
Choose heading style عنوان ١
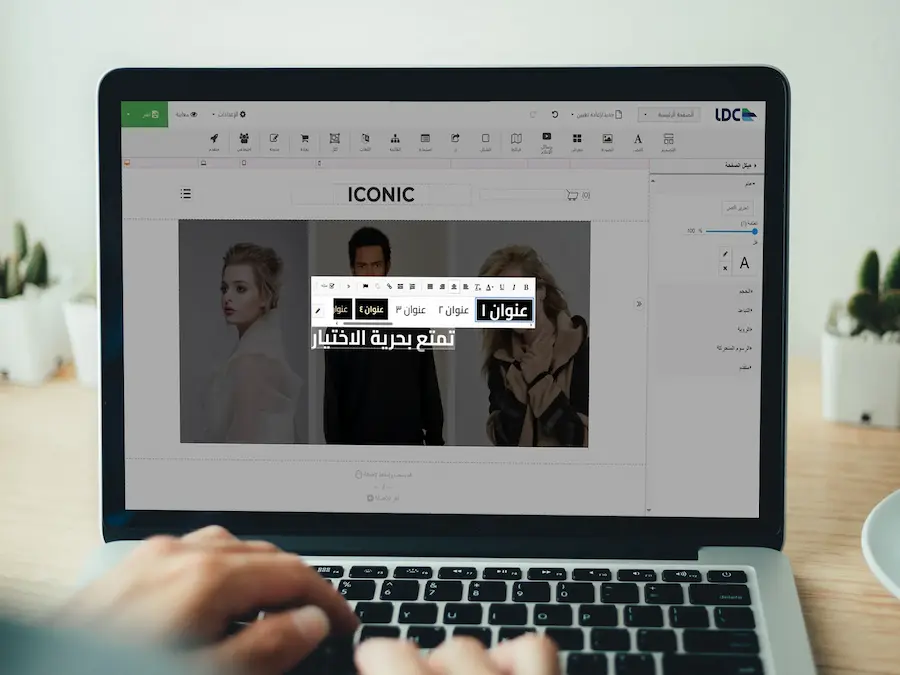point(505,311)
